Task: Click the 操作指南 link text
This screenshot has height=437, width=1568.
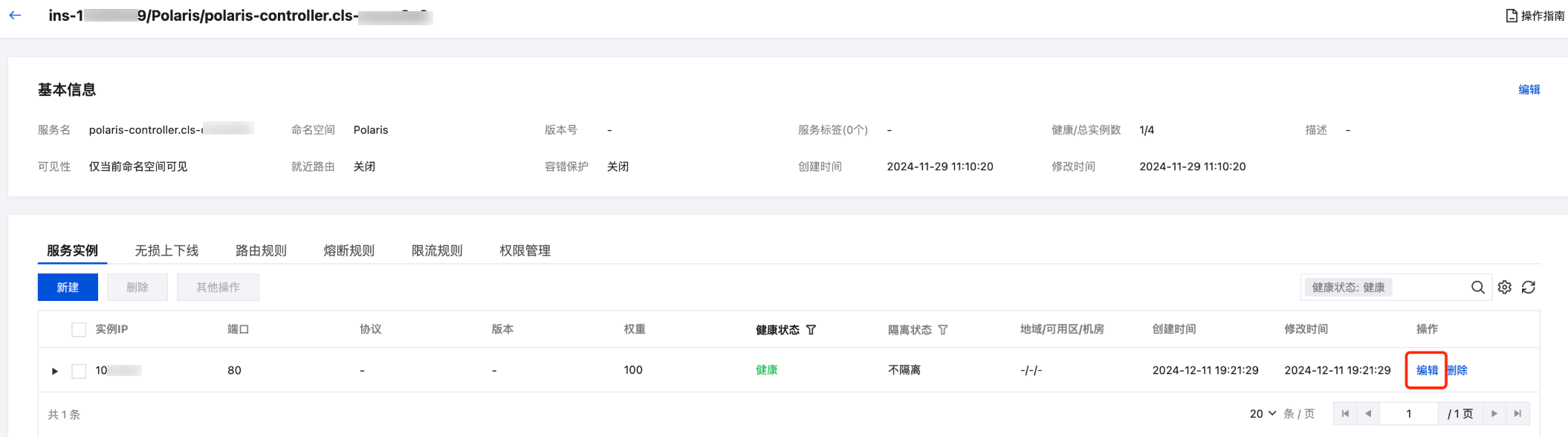Action: [1543, 16]
